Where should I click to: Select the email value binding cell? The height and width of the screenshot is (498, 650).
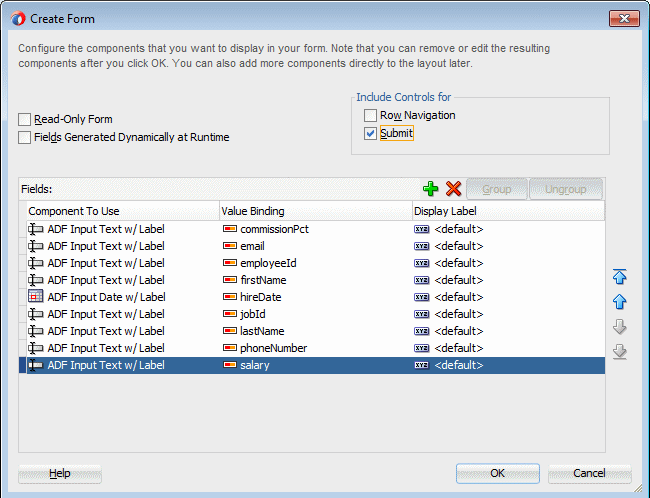[x=315, y=246]
